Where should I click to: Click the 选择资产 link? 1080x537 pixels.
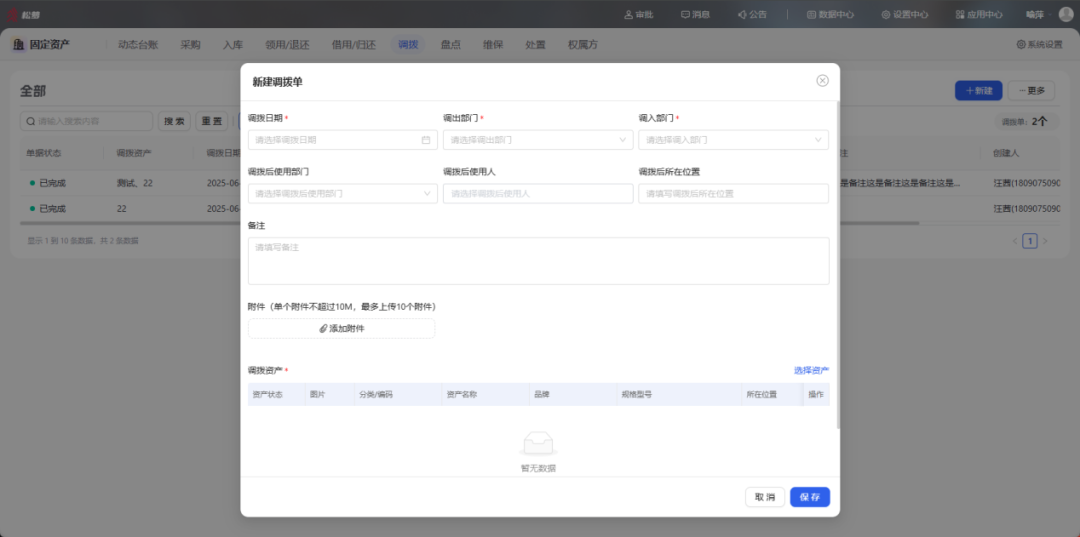click(x=811, y=370)
